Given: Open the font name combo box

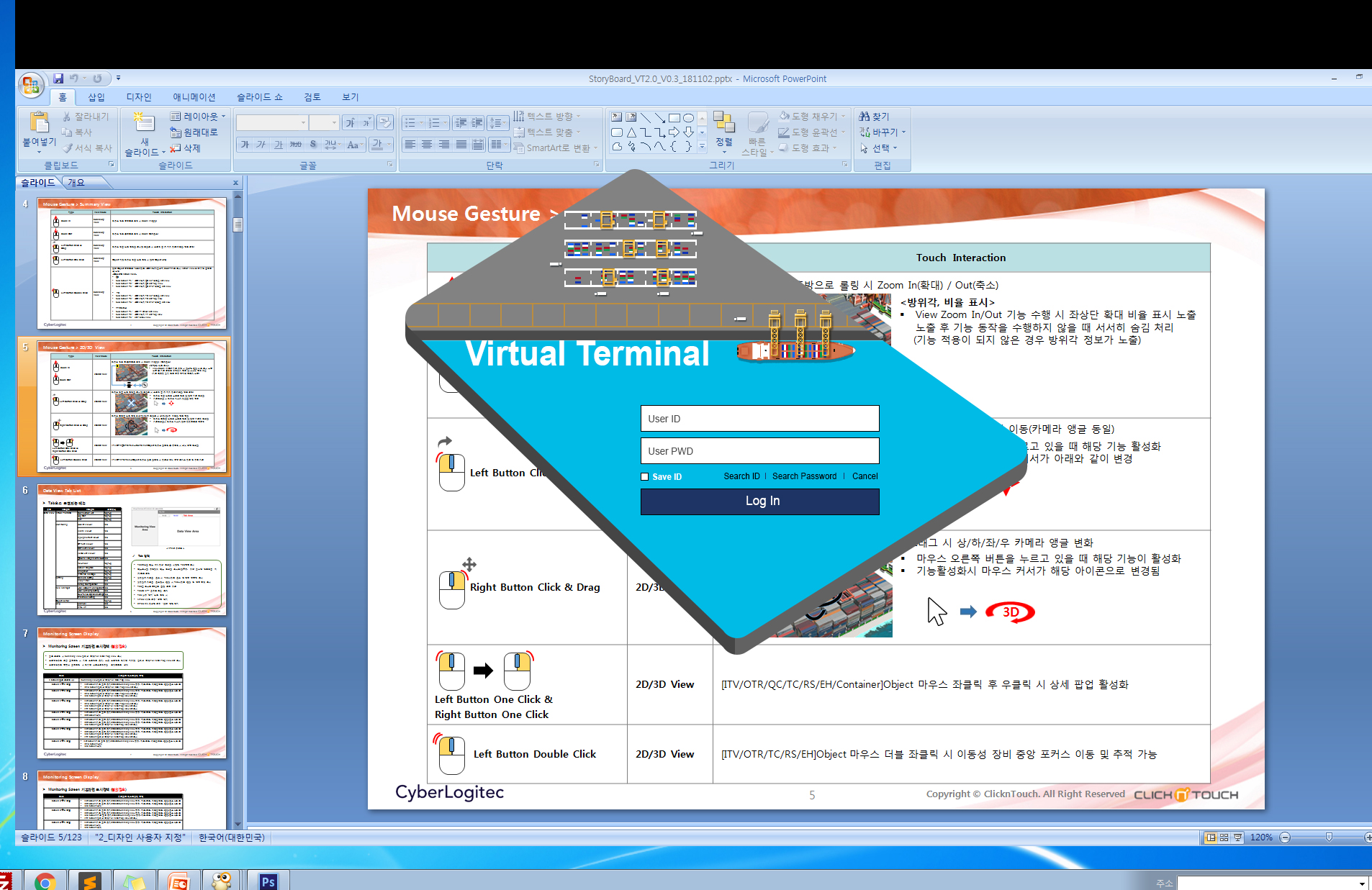Looking at the screenshot, I should (x=272, y=123).
